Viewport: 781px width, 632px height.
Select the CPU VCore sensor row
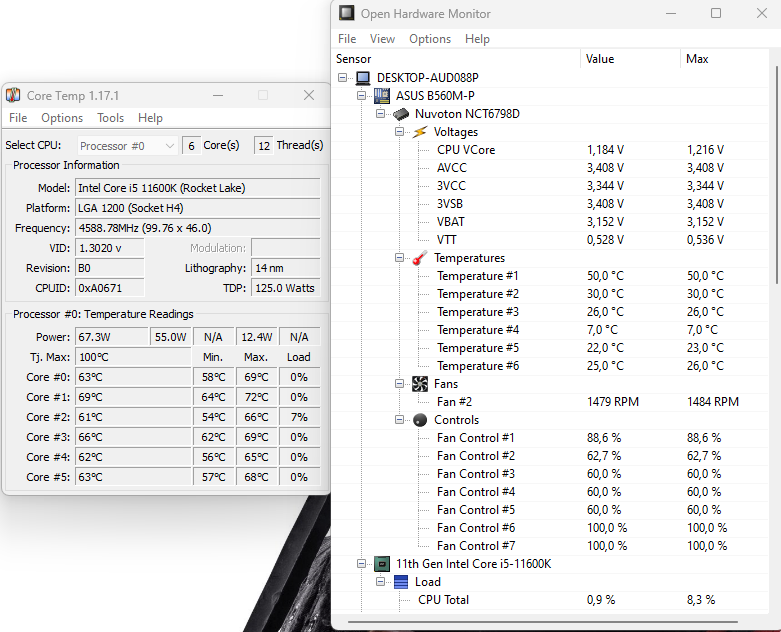(550, 150)
